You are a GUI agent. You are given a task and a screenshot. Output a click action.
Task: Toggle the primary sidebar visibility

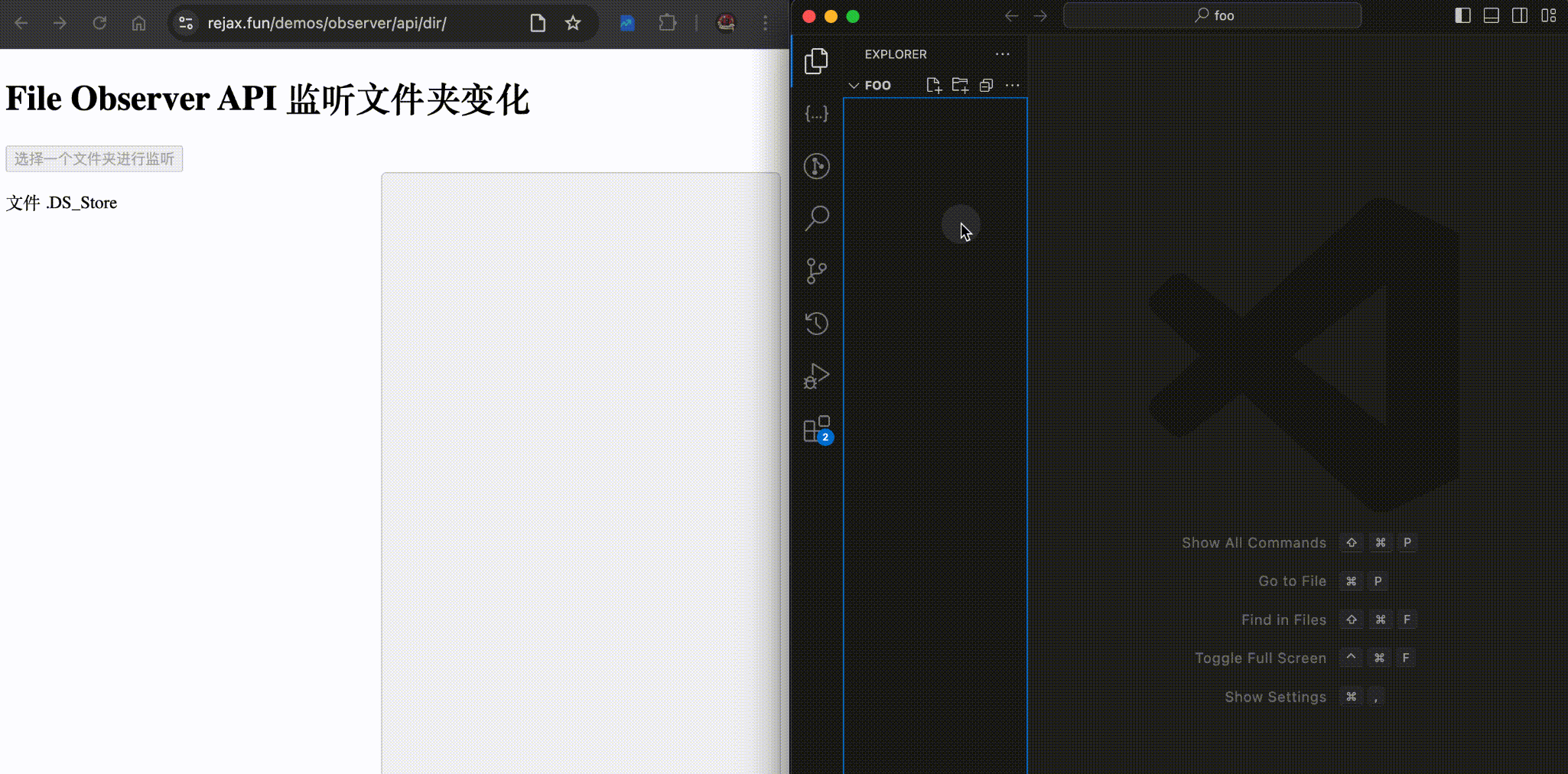coord(1463,15)
